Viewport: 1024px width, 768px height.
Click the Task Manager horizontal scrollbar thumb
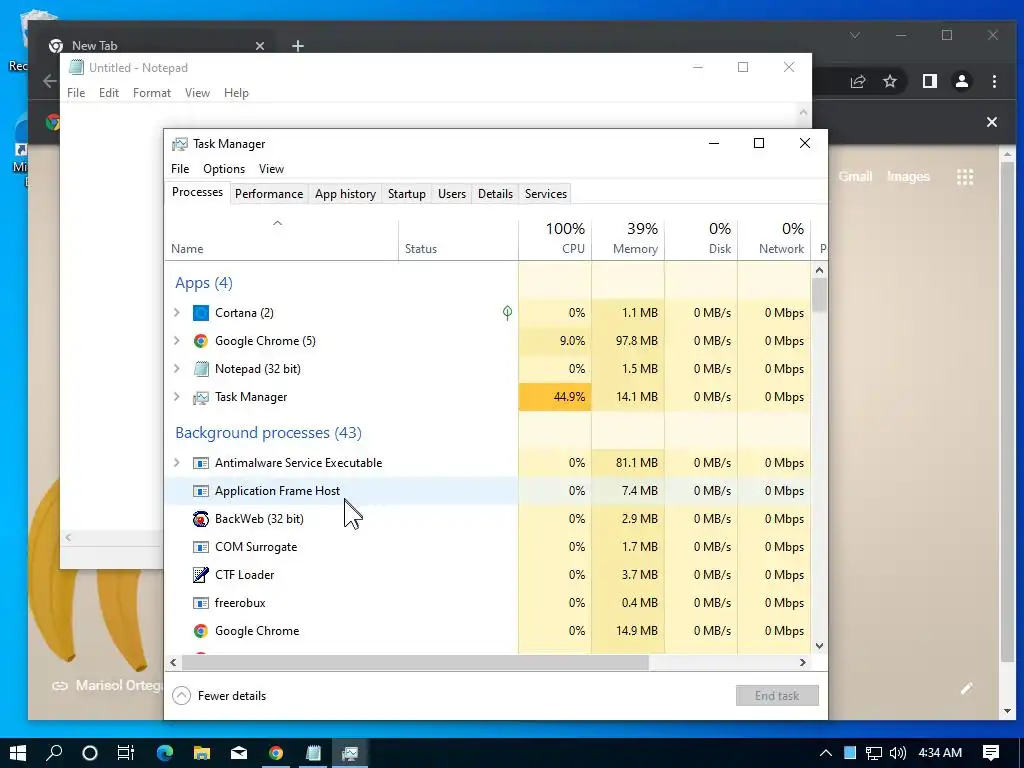(415, 662)
